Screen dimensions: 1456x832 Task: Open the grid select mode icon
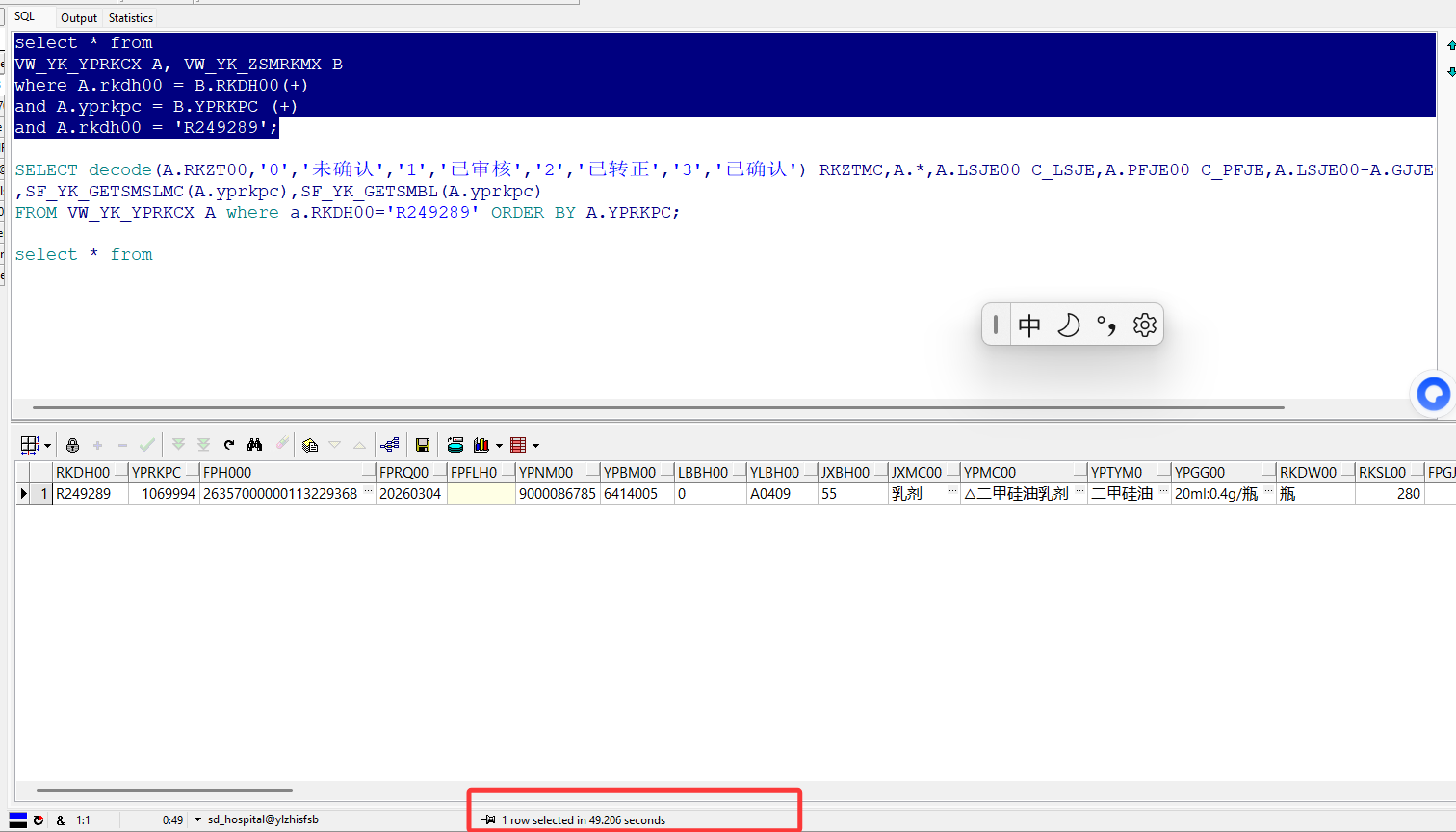click(29, 445)
